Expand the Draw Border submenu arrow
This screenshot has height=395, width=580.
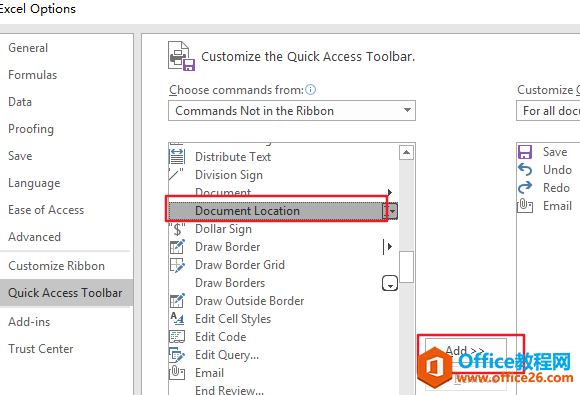[x=389, y=246]
